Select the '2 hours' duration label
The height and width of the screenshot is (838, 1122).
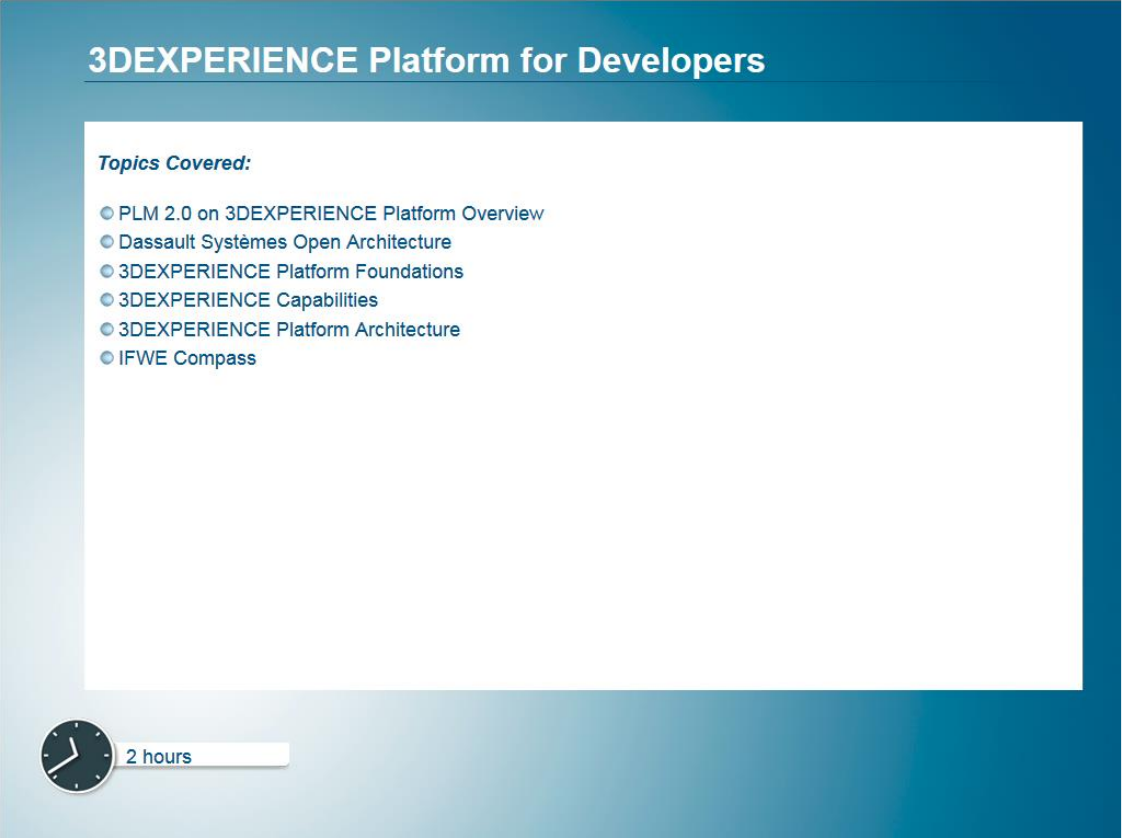point(159,756)
